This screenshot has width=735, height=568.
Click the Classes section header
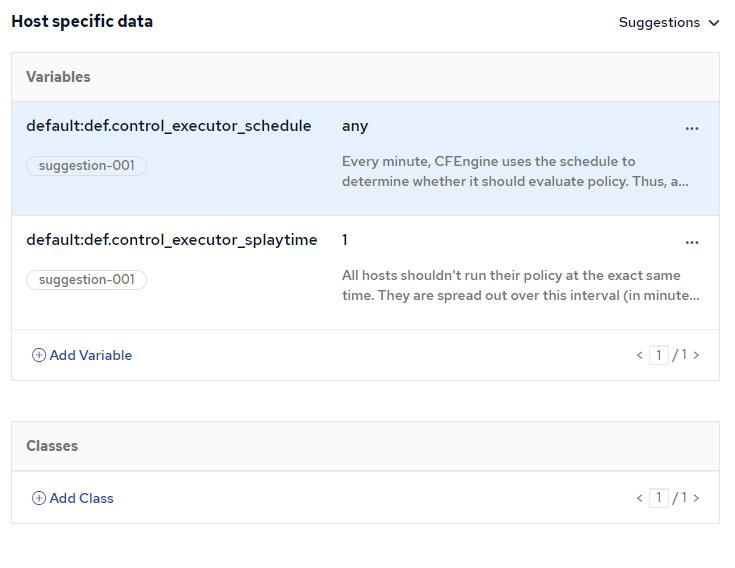(52, 446)
